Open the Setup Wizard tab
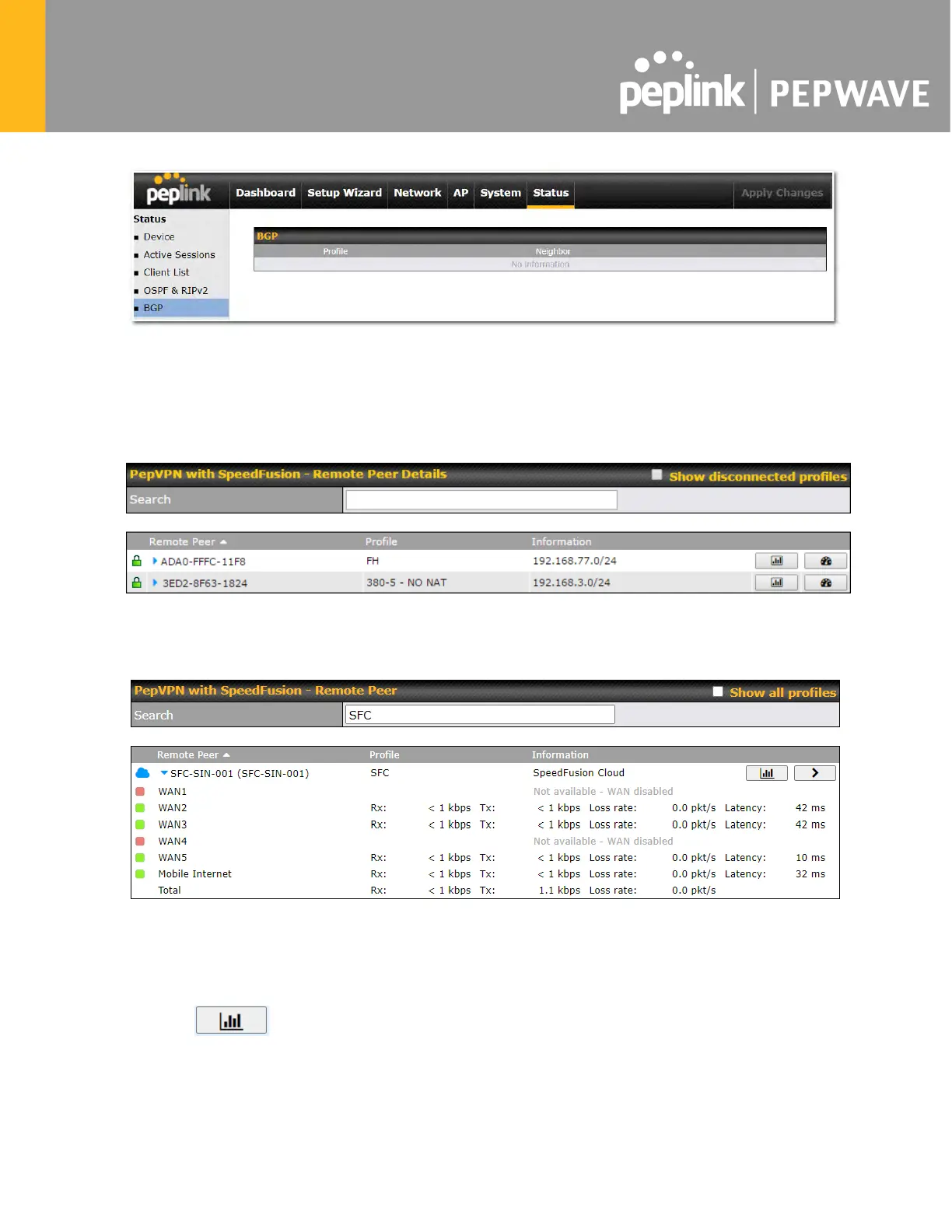The height and width of the screenshot is (1232, 952). [345, 193]
